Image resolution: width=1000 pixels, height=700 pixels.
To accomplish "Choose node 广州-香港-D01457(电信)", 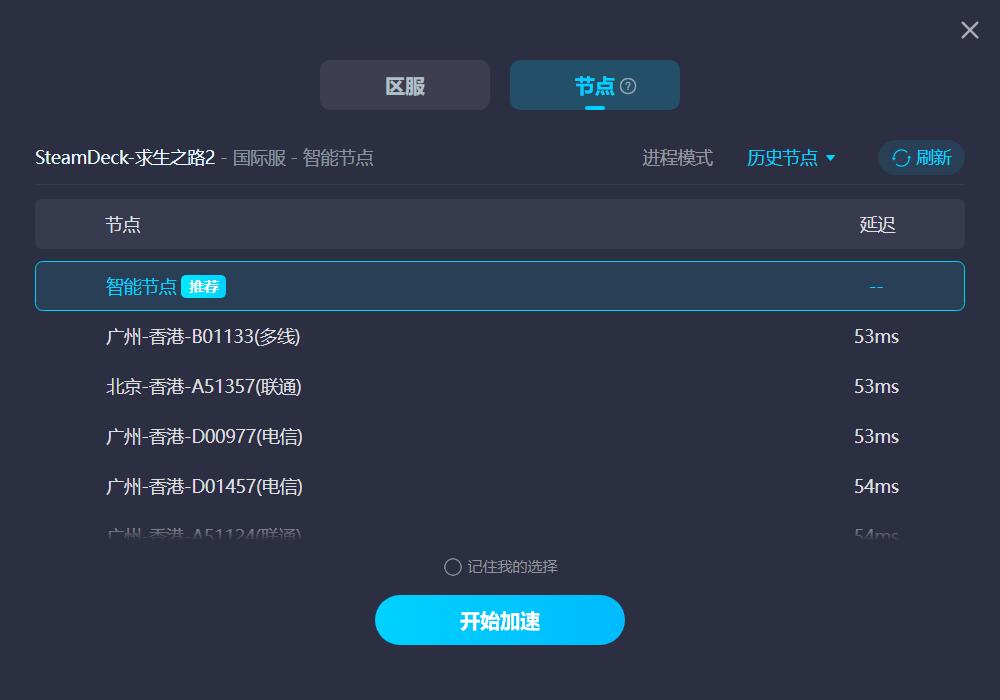I will point(499,486).
